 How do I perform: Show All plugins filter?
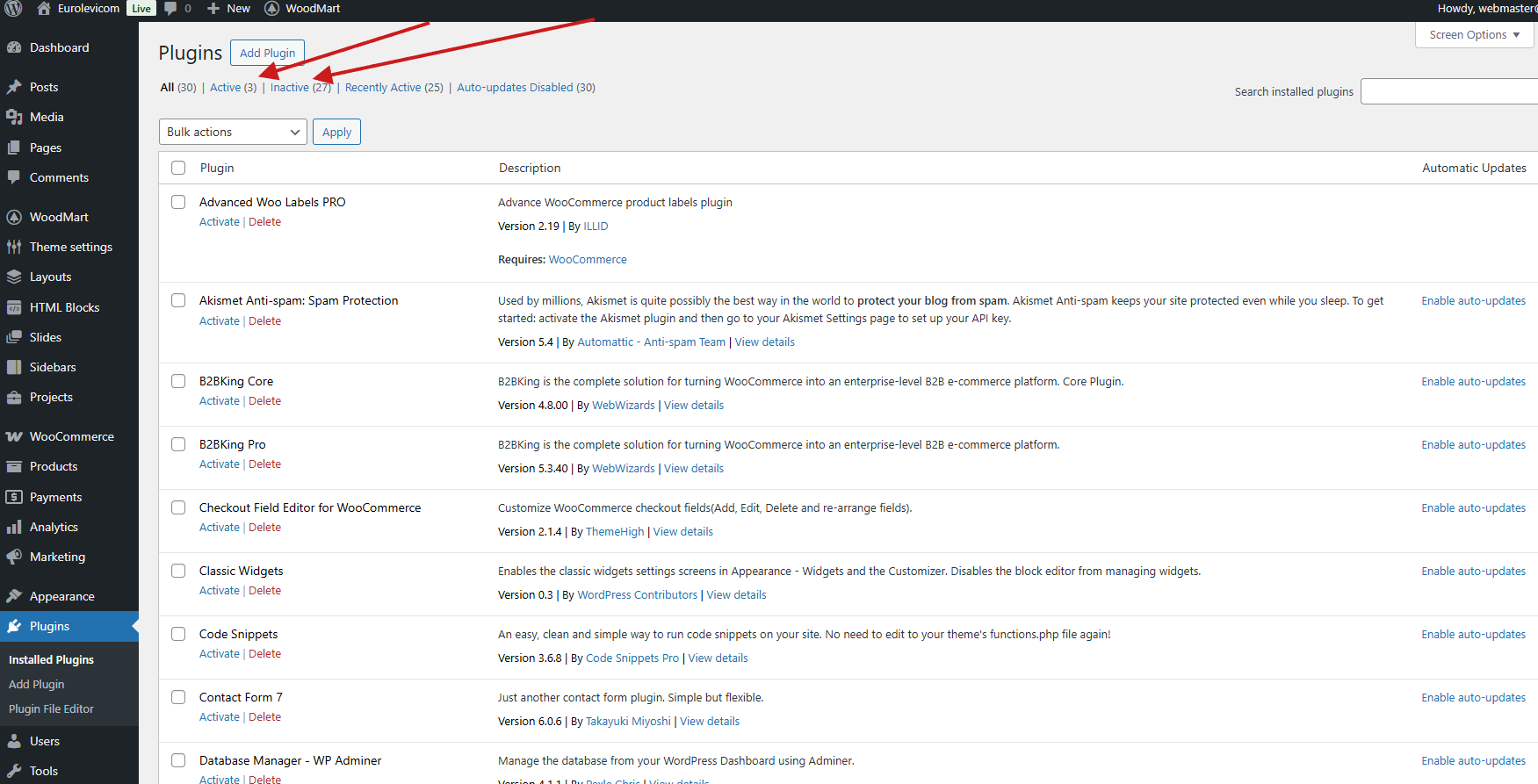click(x=178, y=87)
